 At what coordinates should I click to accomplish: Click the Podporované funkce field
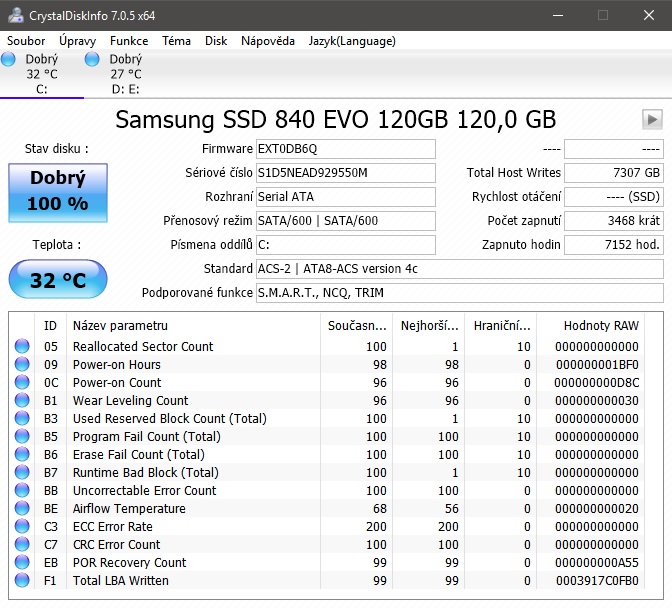point(460,293)
